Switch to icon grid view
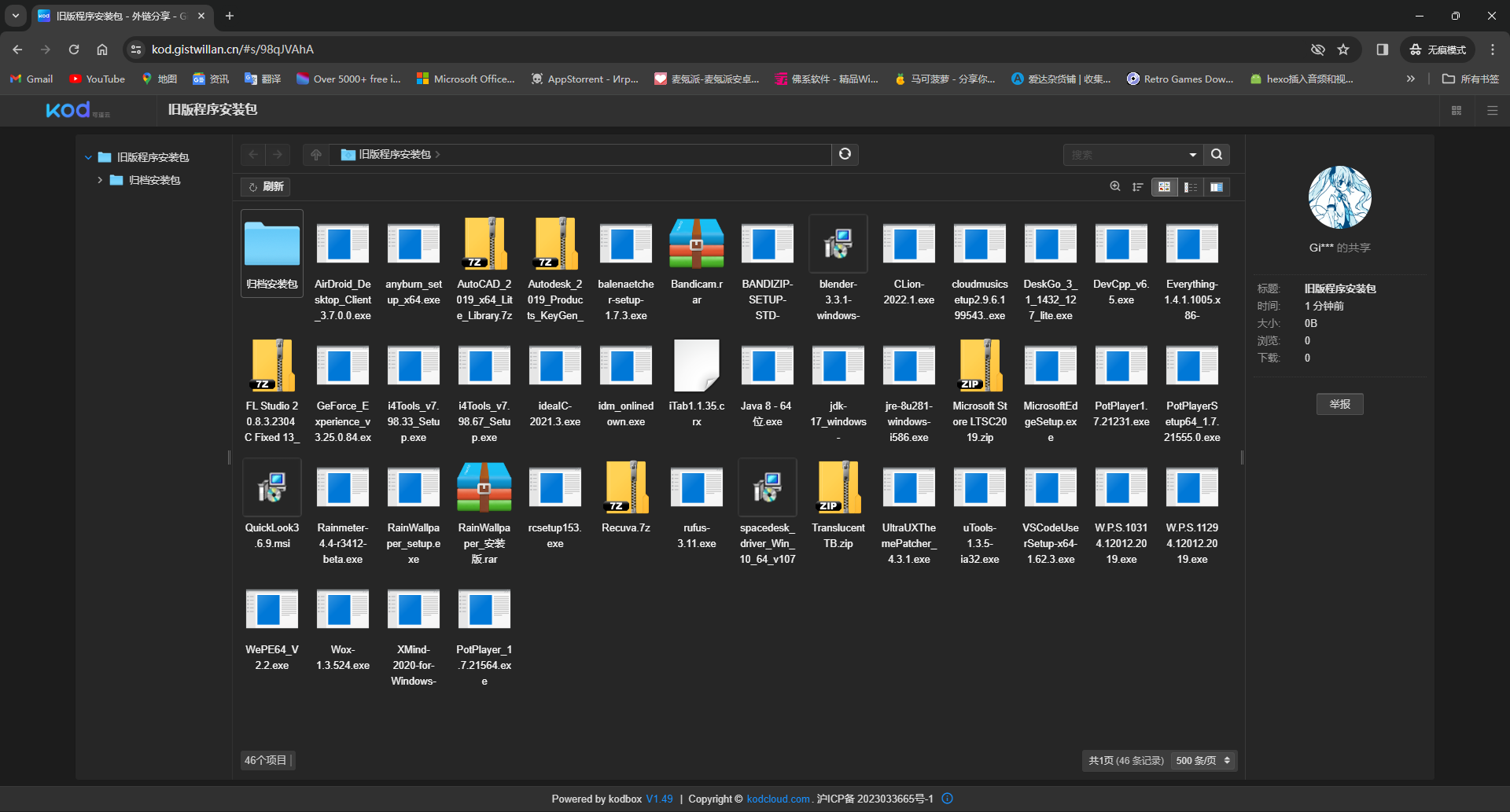Screen dimensions: 1510x812 (x=1164, y=186)
